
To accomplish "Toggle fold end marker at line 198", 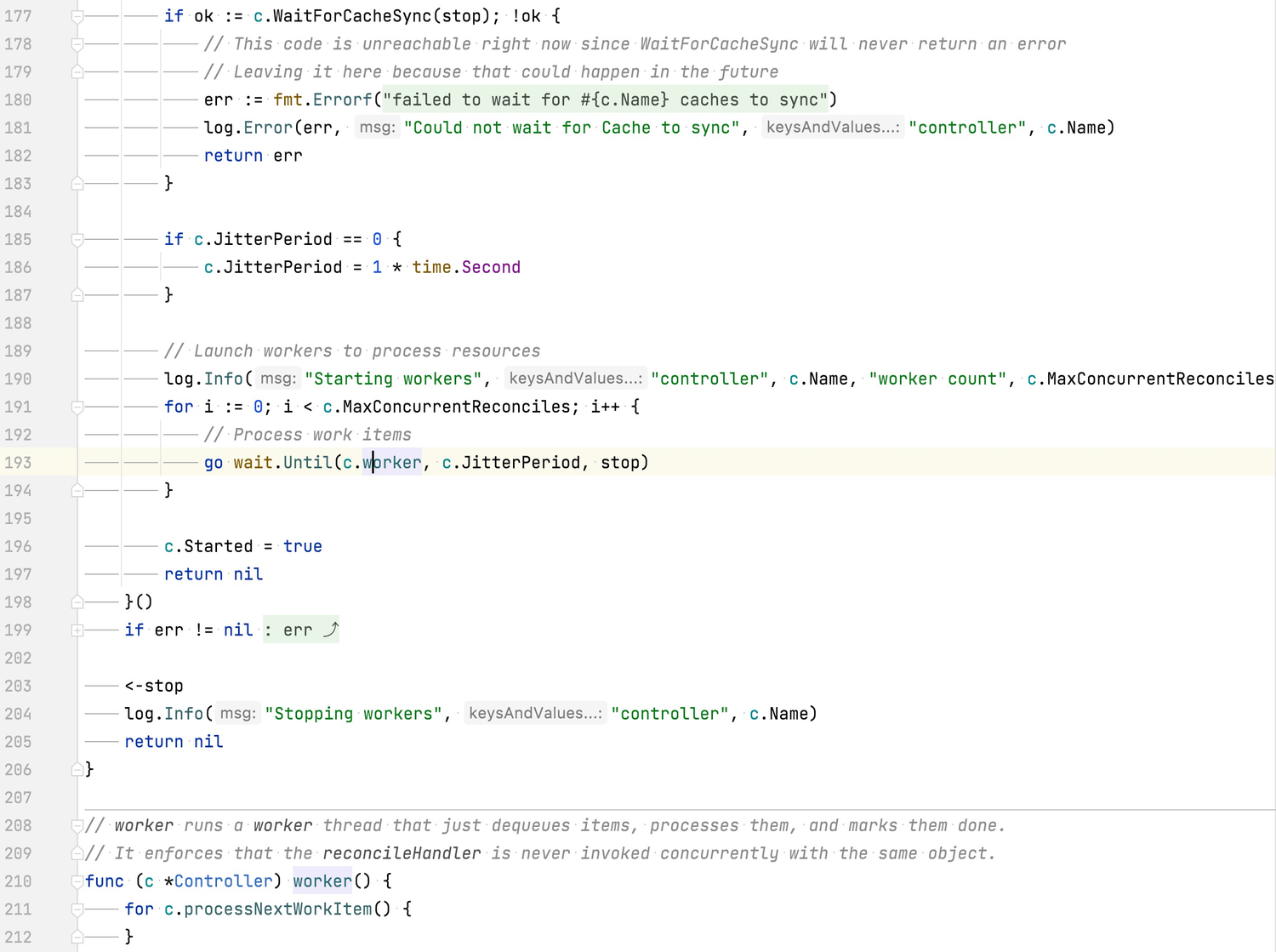I will (77, 601).
